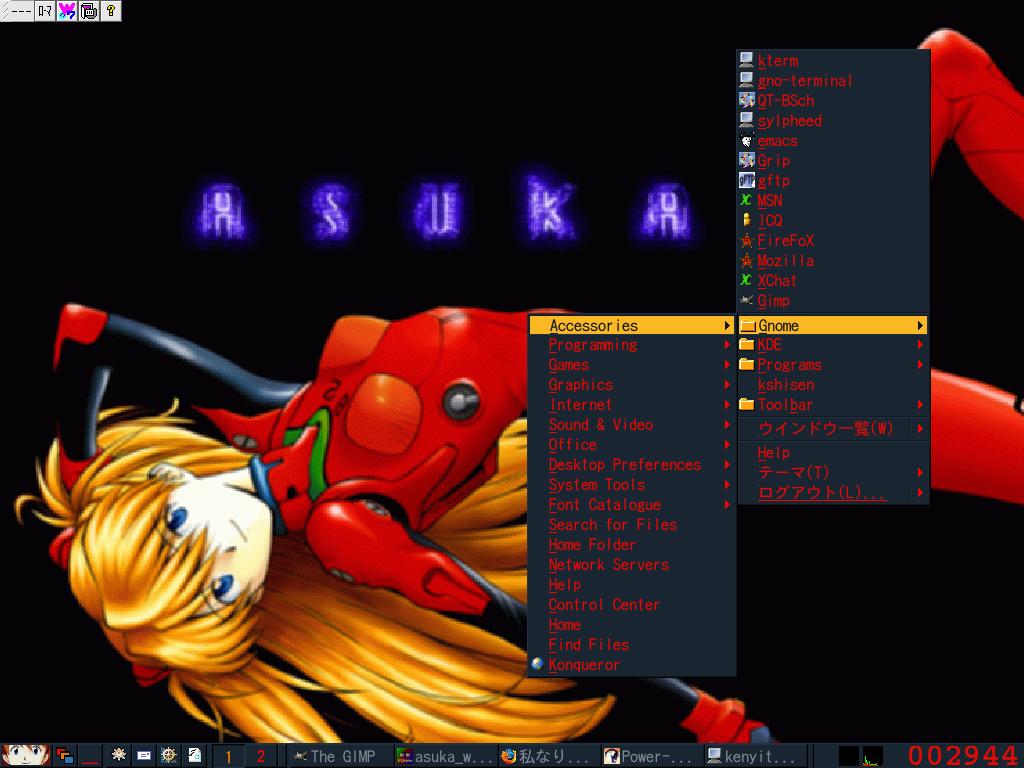Image resolution: width=1024 pixels, height=768 pixels.
Task: Click the red 002944 counter display
Action: click(x=962, y=755)
